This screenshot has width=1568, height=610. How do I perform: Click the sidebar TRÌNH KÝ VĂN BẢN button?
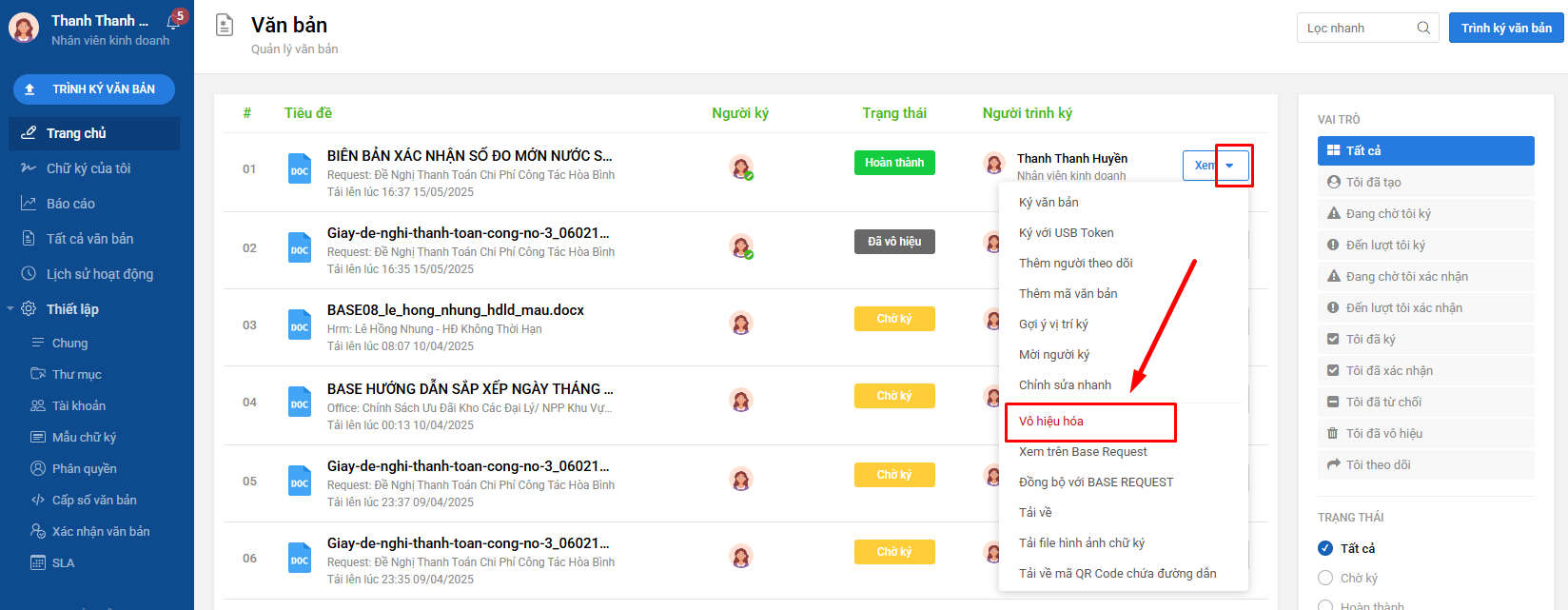(x=94, y=89)
